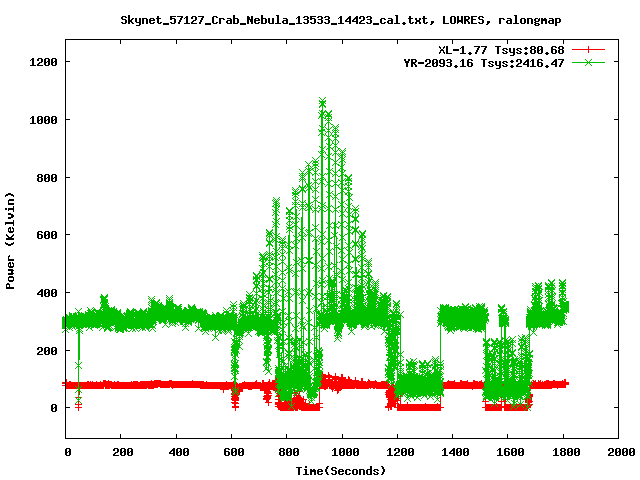The width and height of the screenshot is (640, 480).
Task: Click the 1800 x-axis tick label
Action: (566, 452)
